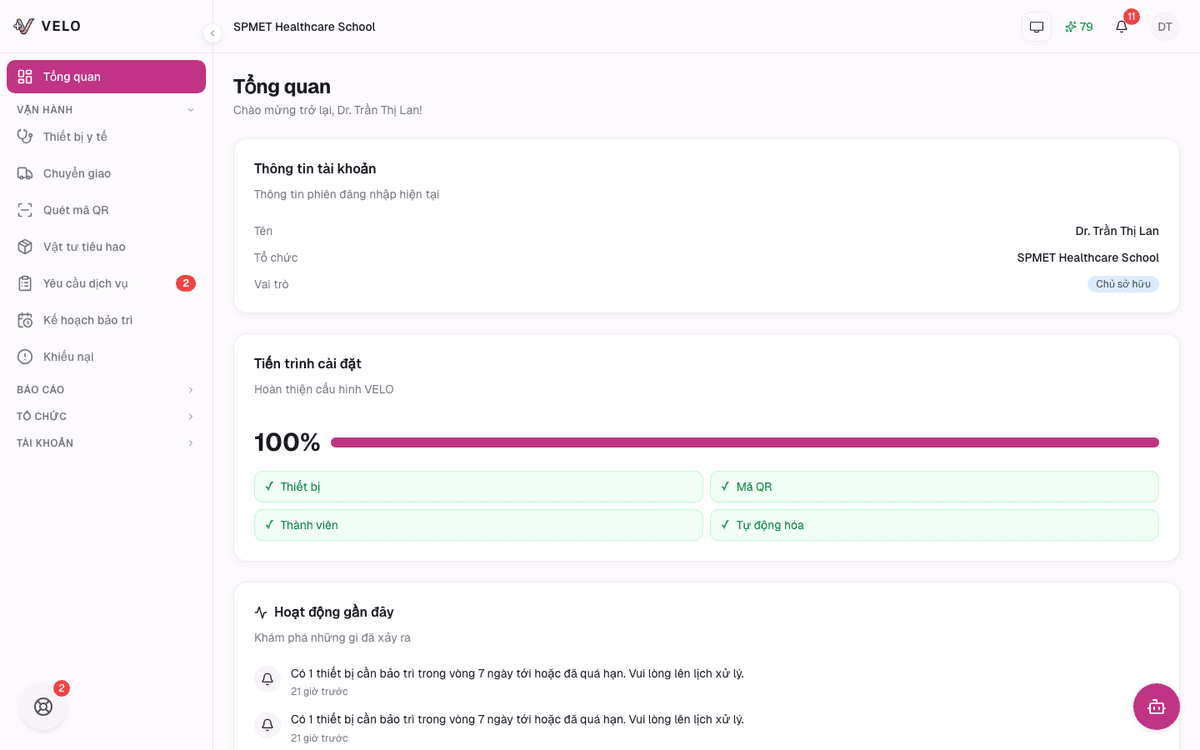Open the notifications bell with 11 alerts
This screenshot has width=1200, height=750.
pyautogui.click(x=1121, y=27)
